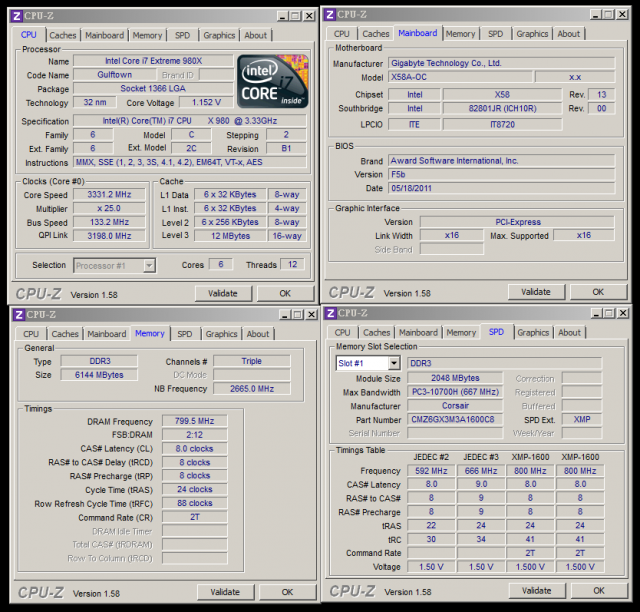Switch to the Caches tab in the SPD window
Image resolution: width=640 pixels, height=612 pixels.
377,333
